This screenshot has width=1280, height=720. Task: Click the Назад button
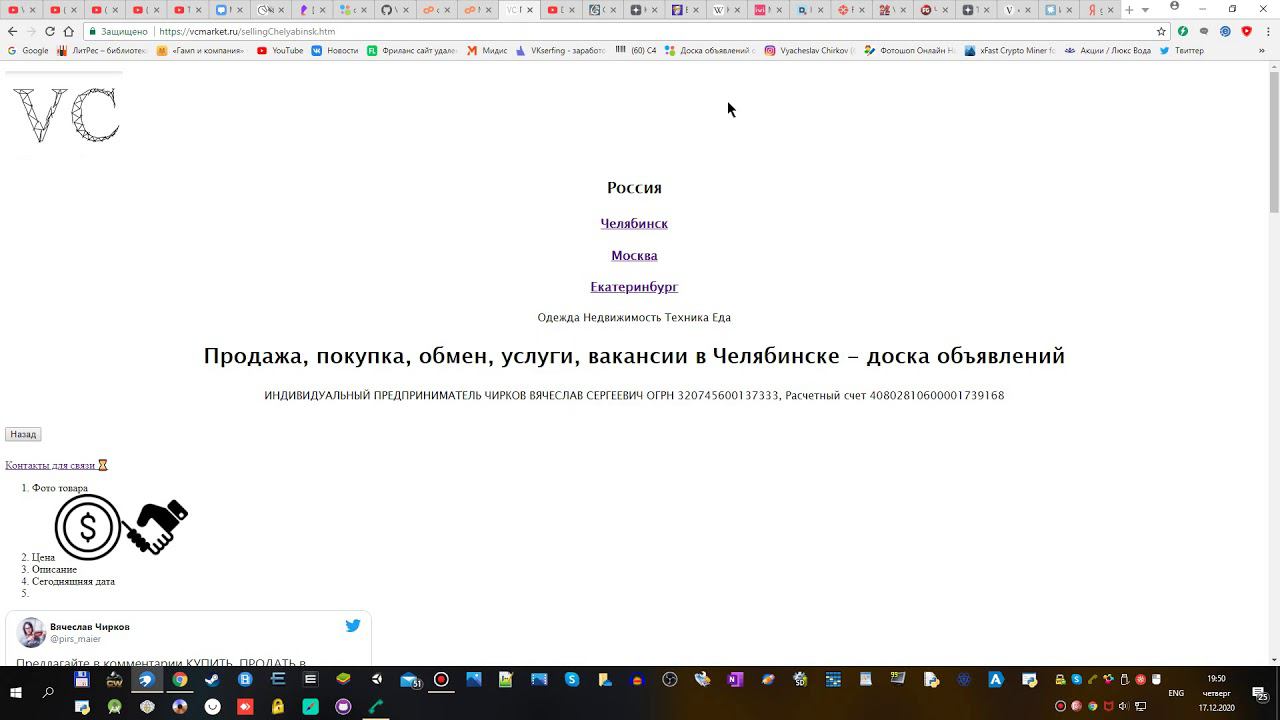[23, 434]
